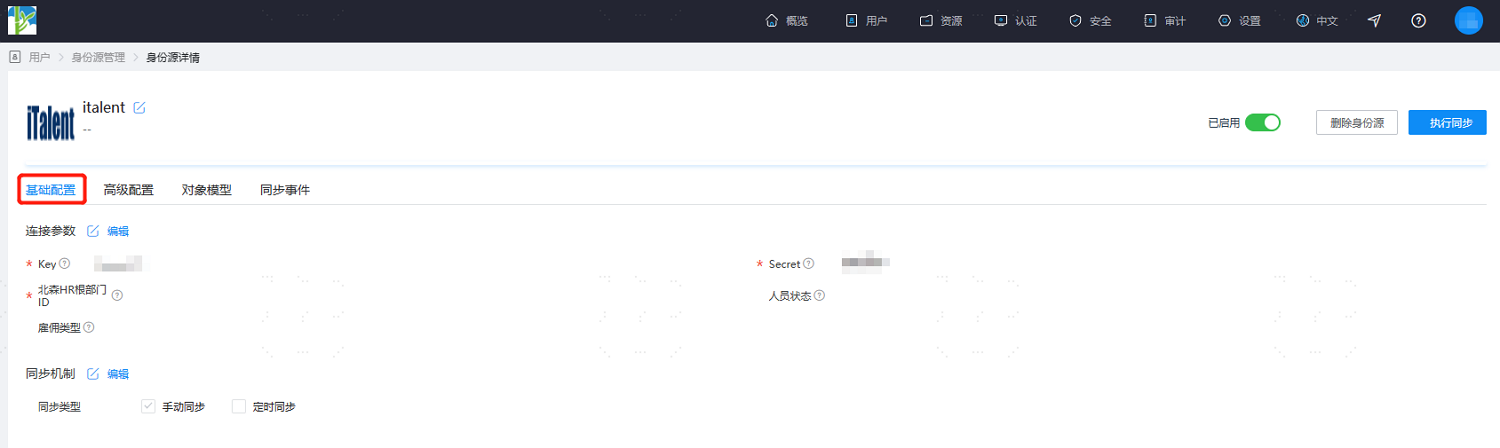Click the masked Secret value

[866, 261]
